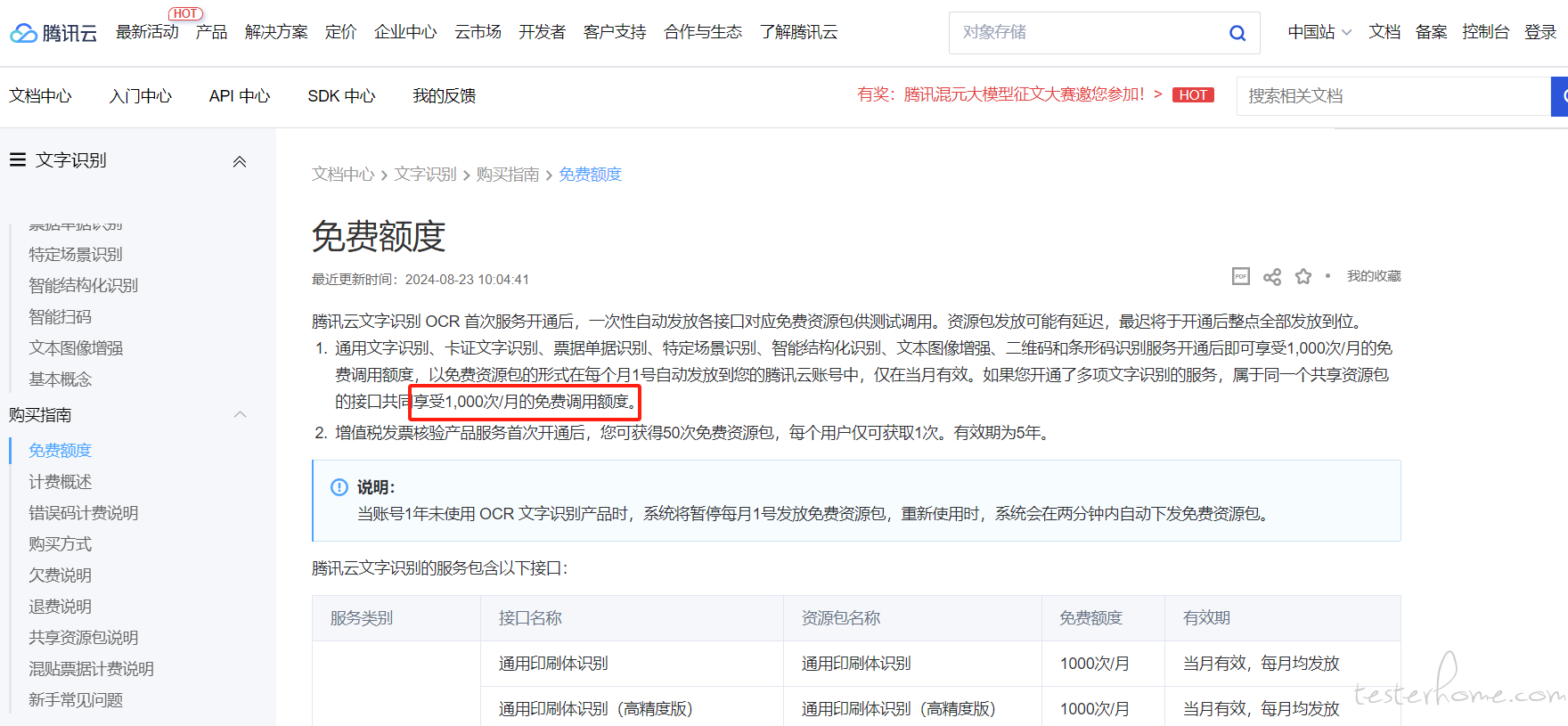Select 特定场景识别 in the sidebar
1568x726 pixels.
pyautogui.click(x=76, y=255)
